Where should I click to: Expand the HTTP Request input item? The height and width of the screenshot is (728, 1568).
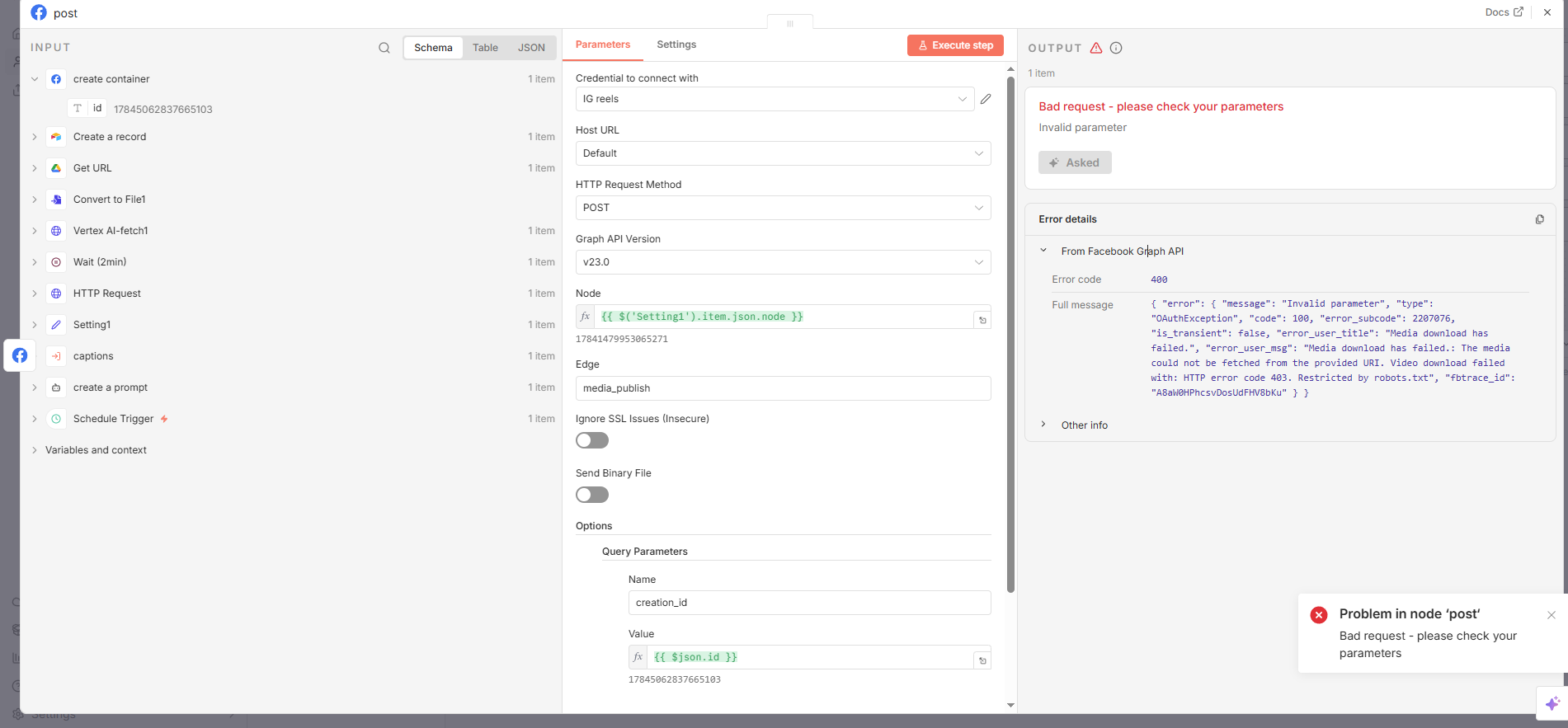coord(35,294)
